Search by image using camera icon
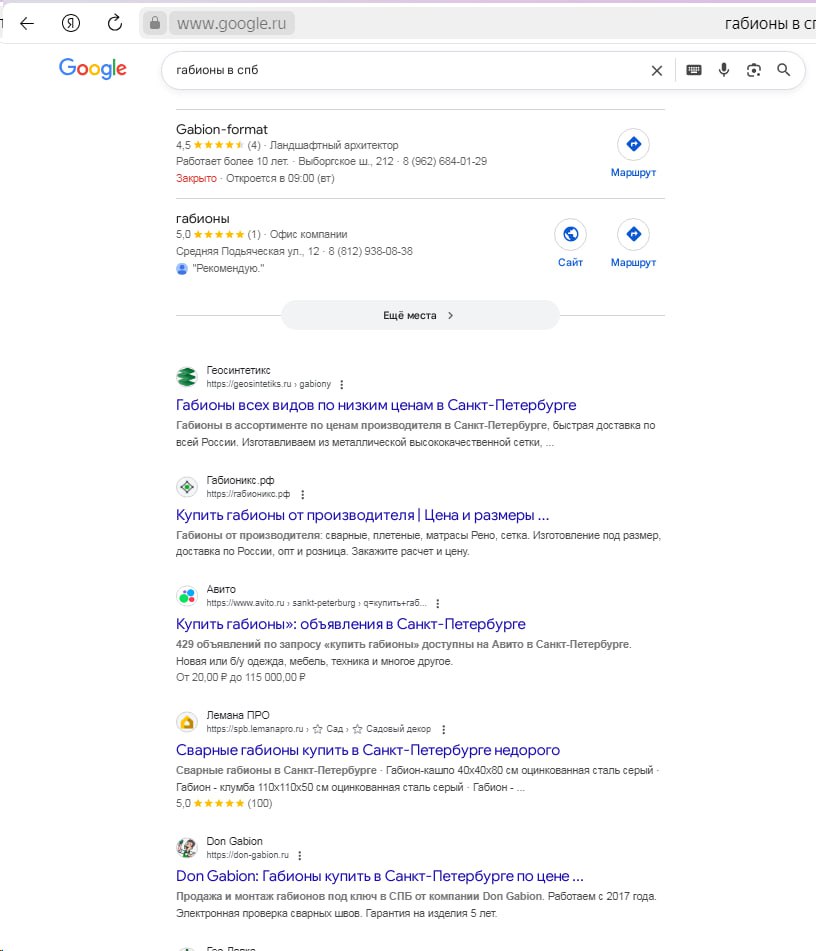This screenshot has width=816, height=951. (754, 70)
